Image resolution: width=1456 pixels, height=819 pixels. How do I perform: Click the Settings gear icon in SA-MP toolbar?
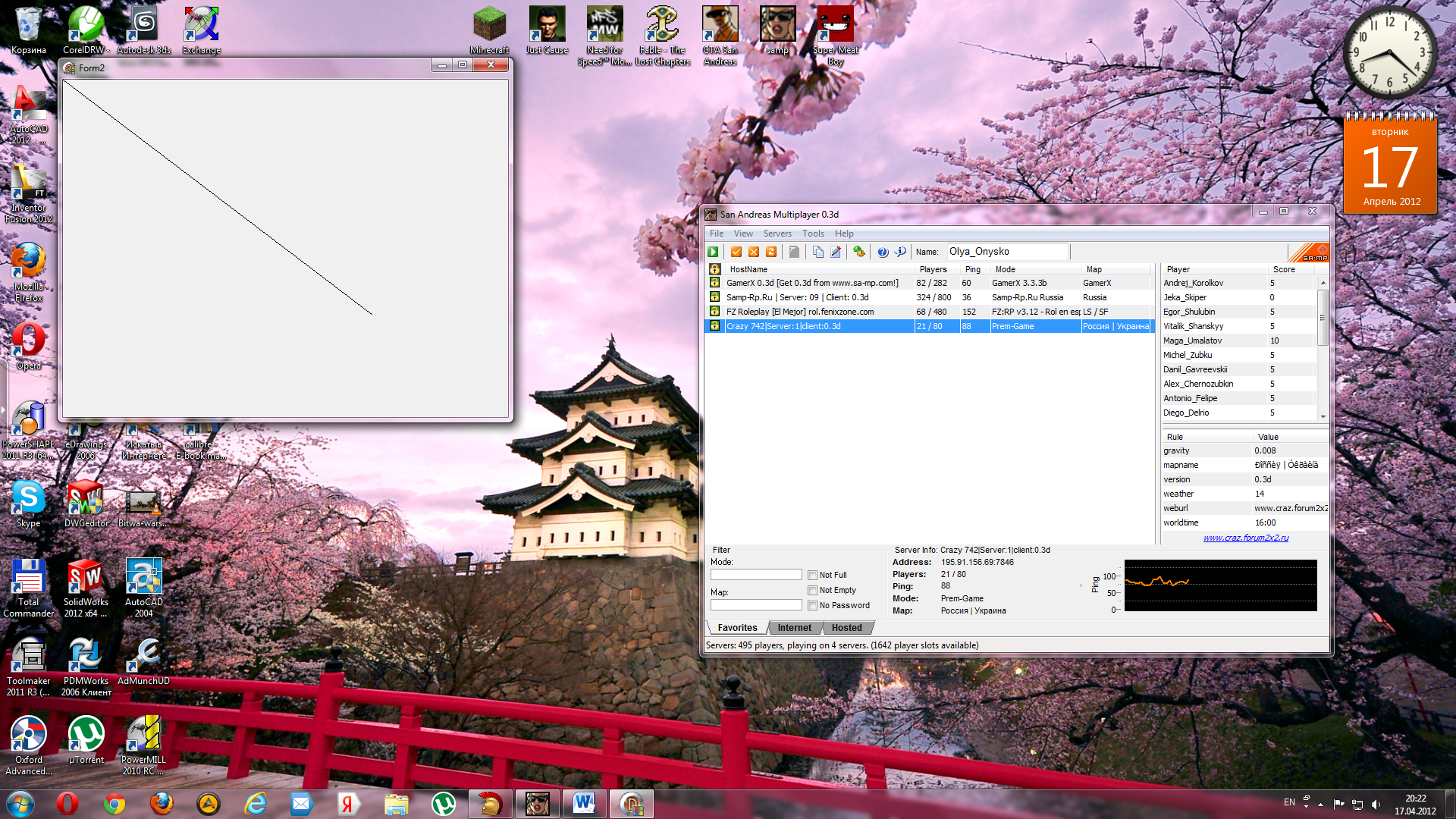[x=858, y=252]
